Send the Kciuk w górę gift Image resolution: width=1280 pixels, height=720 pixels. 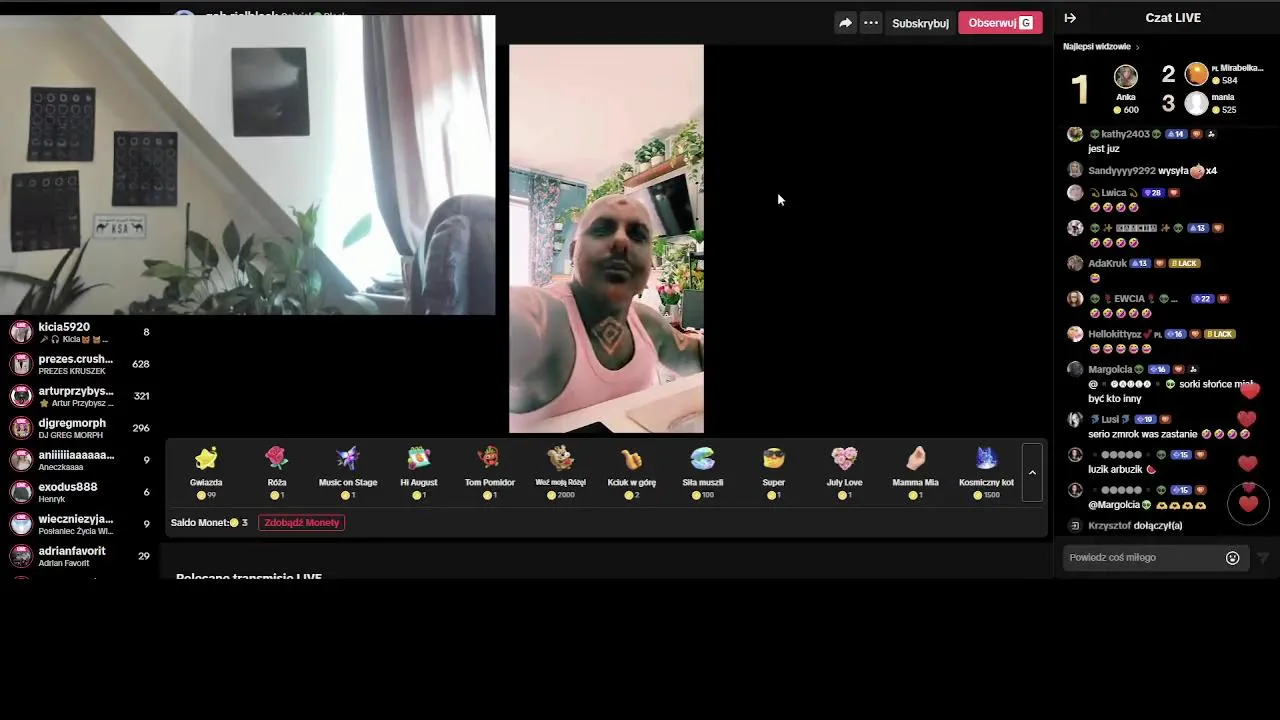coord(631,472)
